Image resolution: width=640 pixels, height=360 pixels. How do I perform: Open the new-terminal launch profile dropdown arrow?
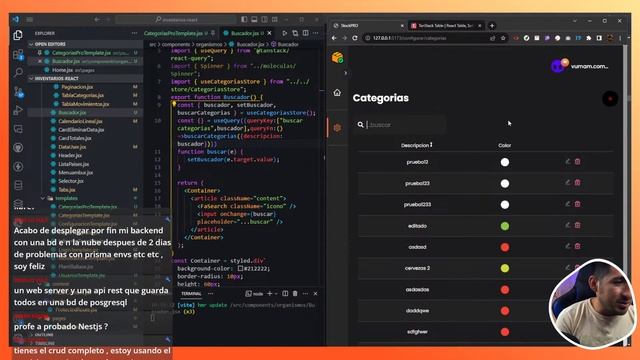pyautogui.click(x=276, y=294)
